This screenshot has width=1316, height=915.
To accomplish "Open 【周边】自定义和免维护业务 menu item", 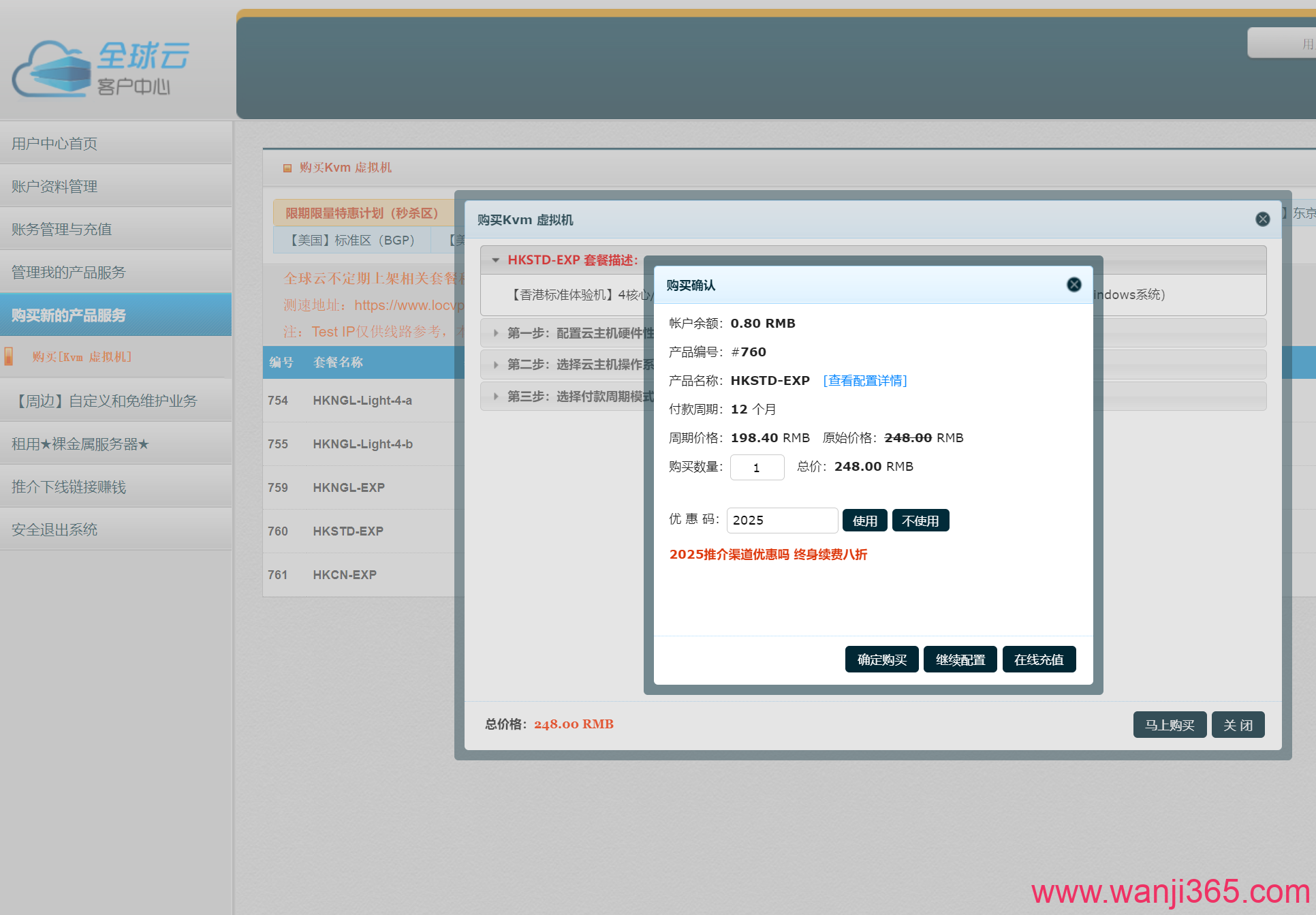I will pyautogui.click(x=116, y=401).
